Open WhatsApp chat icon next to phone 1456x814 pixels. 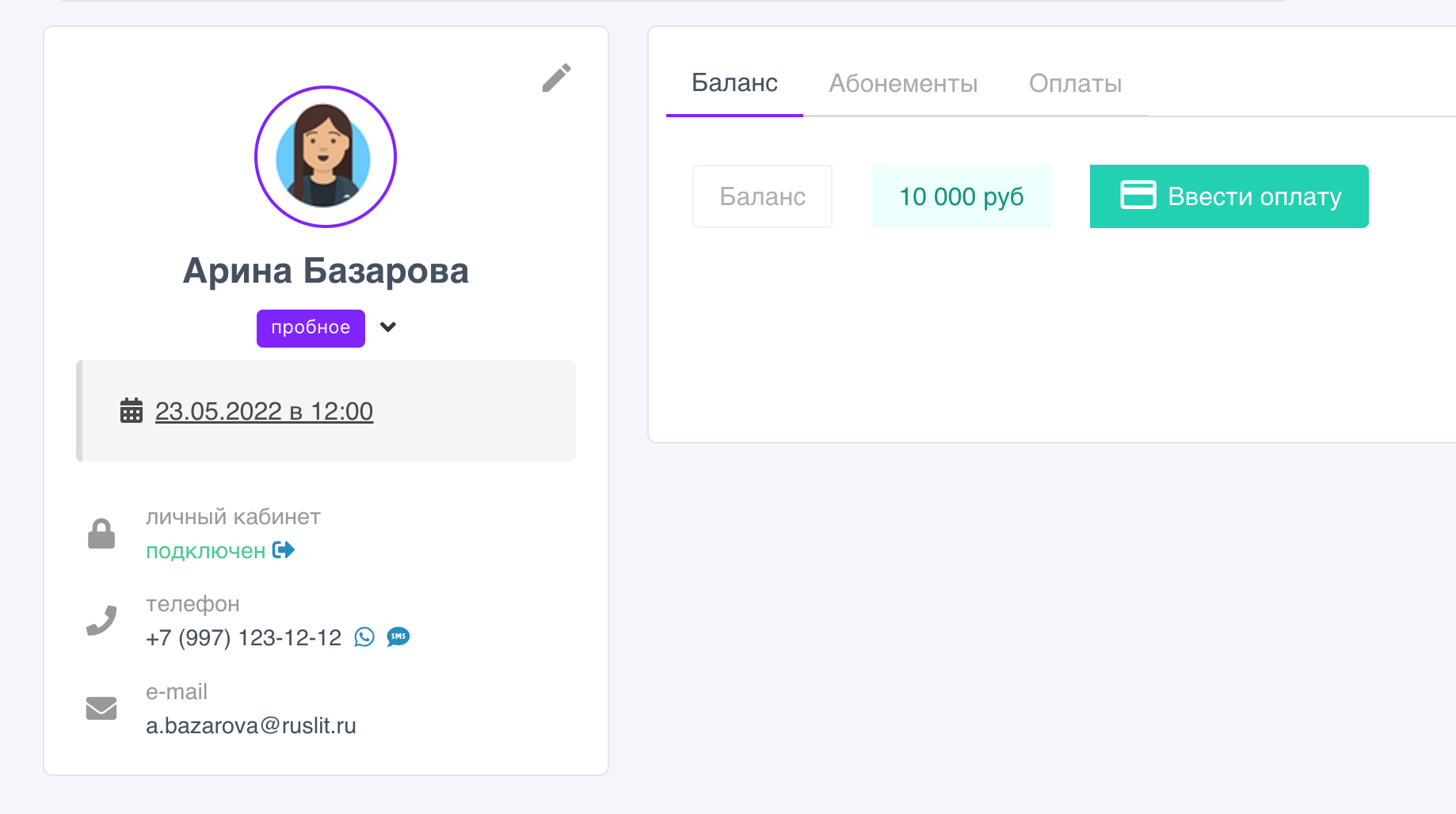click(x=364, y=637)
